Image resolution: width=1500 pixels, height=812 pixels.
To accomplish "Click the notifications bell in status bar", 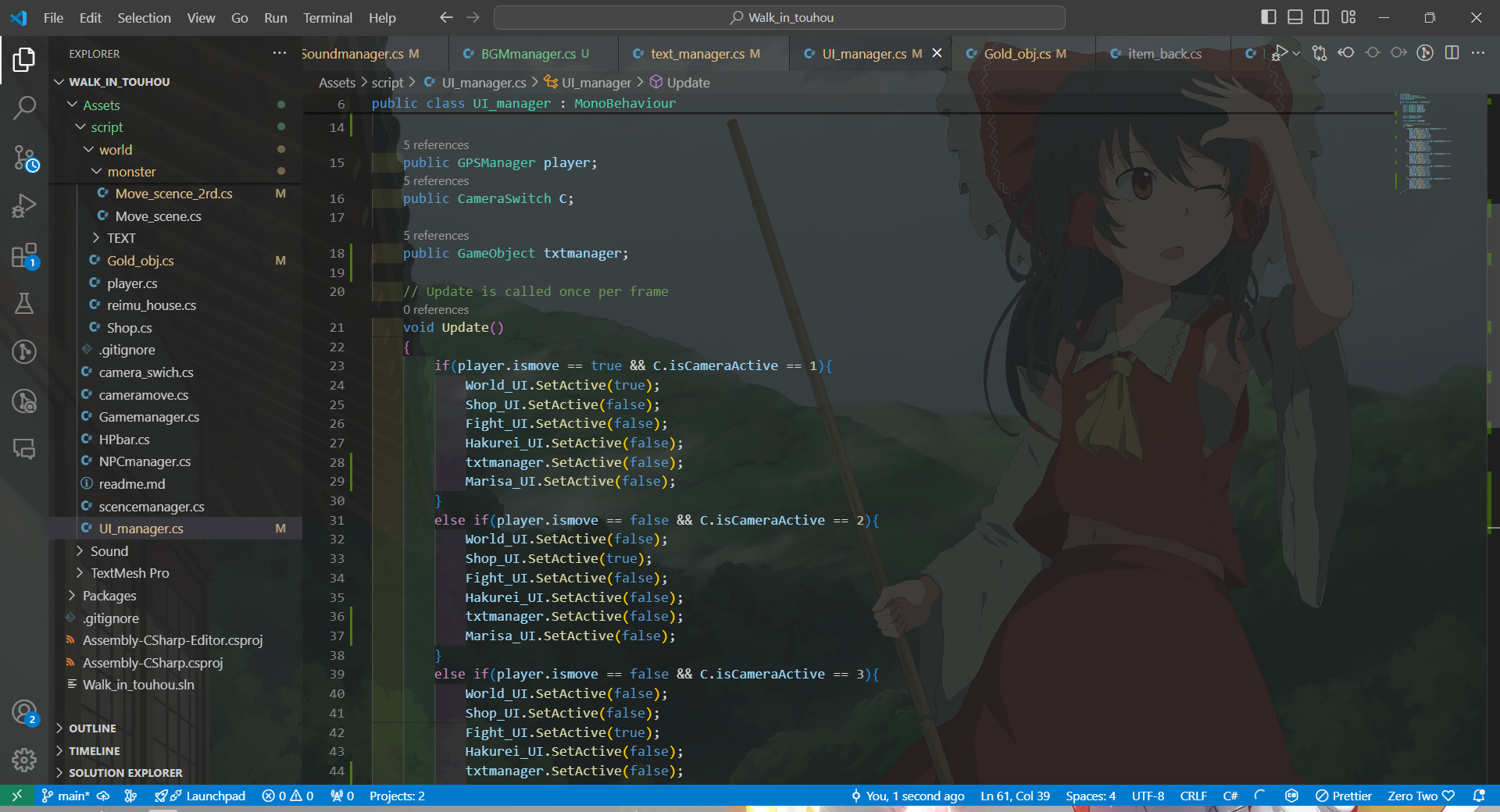I will click(1479, 796).
